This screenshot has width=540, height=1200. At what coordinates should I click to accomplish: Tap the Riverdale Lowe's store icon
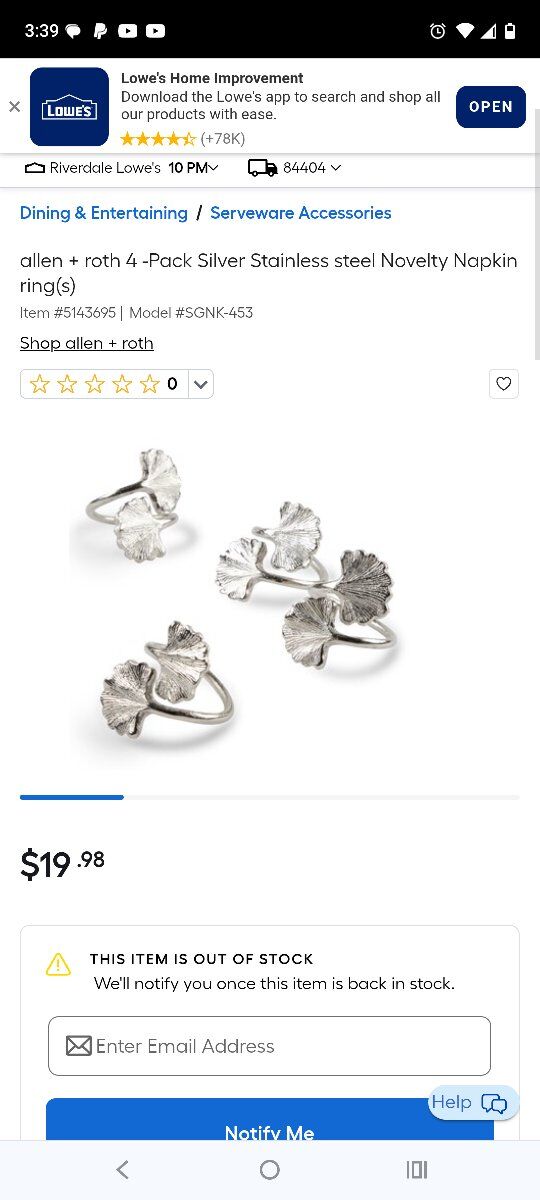[35, 168]
